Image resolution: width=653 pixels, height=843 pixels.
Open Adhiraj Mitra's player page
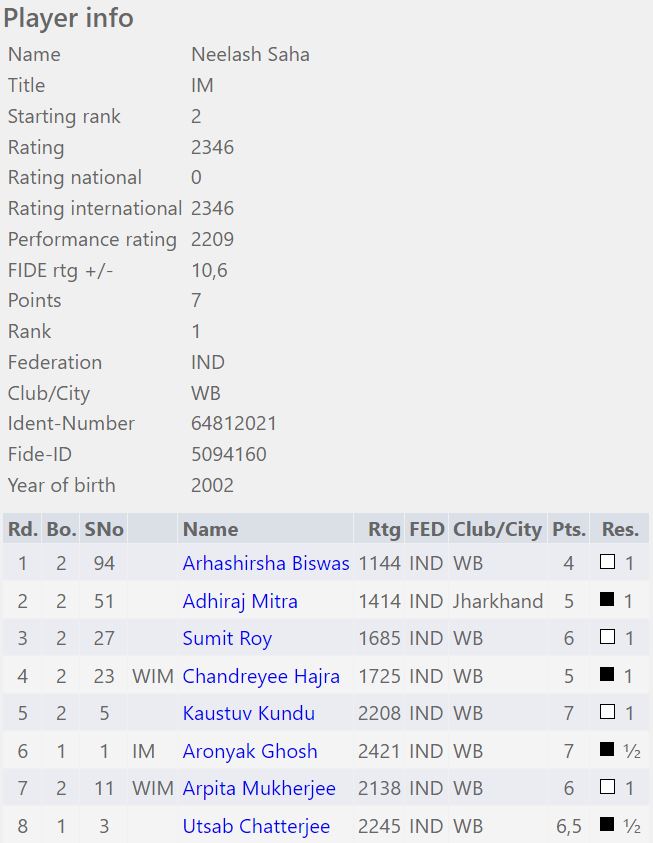coord(240,601)
